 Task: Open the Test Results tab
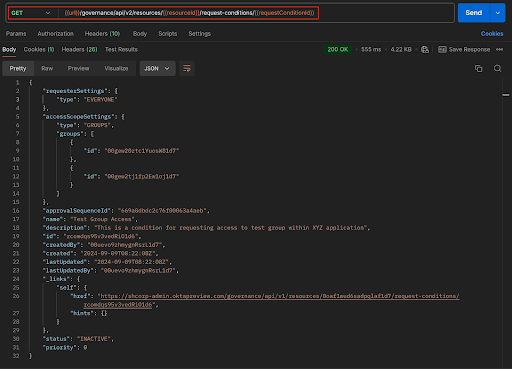pyautogui.click(x=121, y=50)
